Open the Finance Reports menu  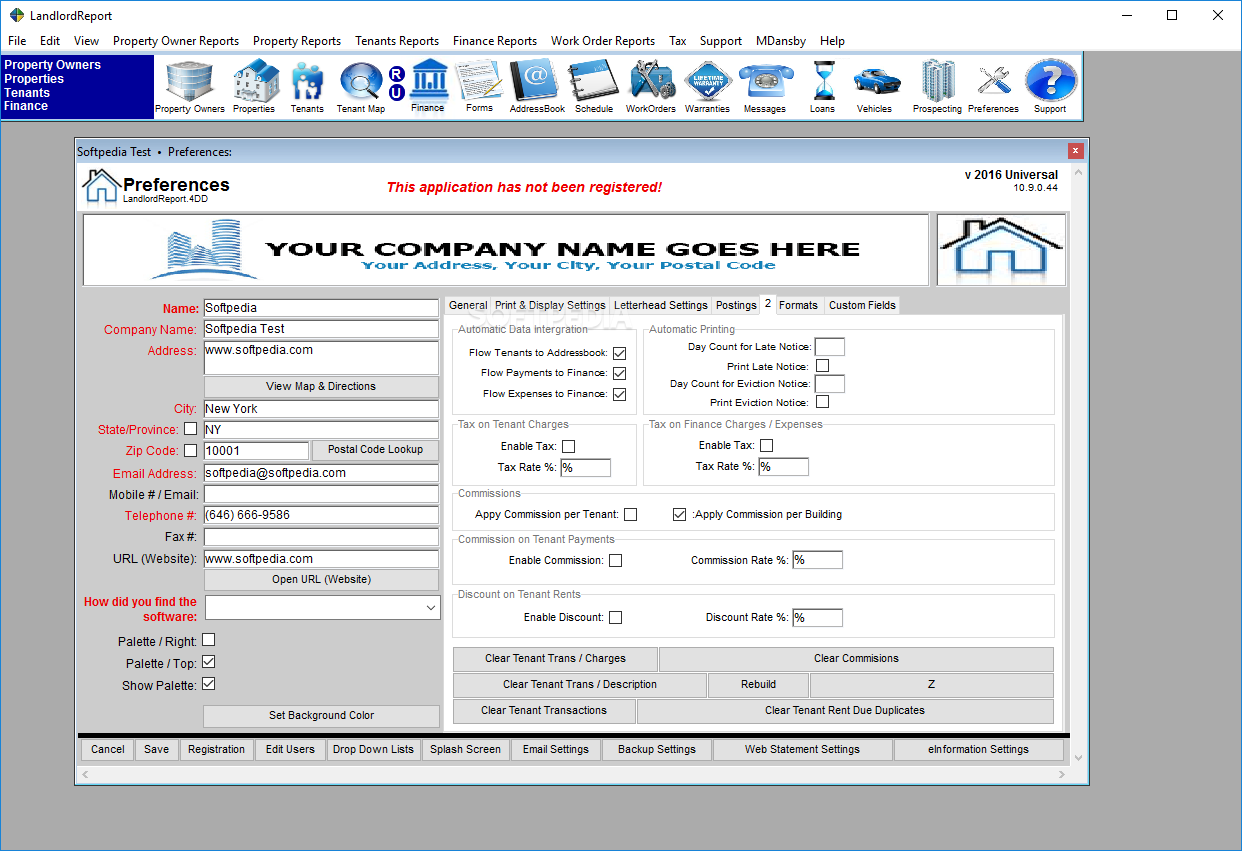click(495, 41)
